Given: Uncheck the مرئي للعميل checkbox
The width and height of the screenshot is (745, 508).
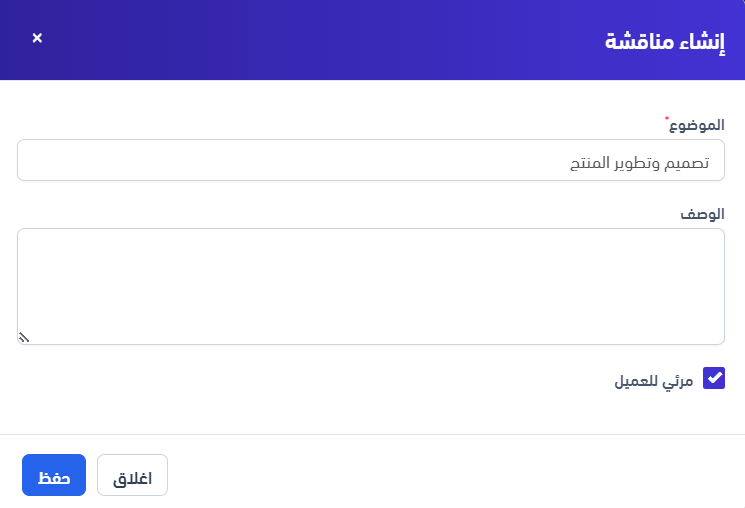Looking at the screenshot, I should click(714, 378).
